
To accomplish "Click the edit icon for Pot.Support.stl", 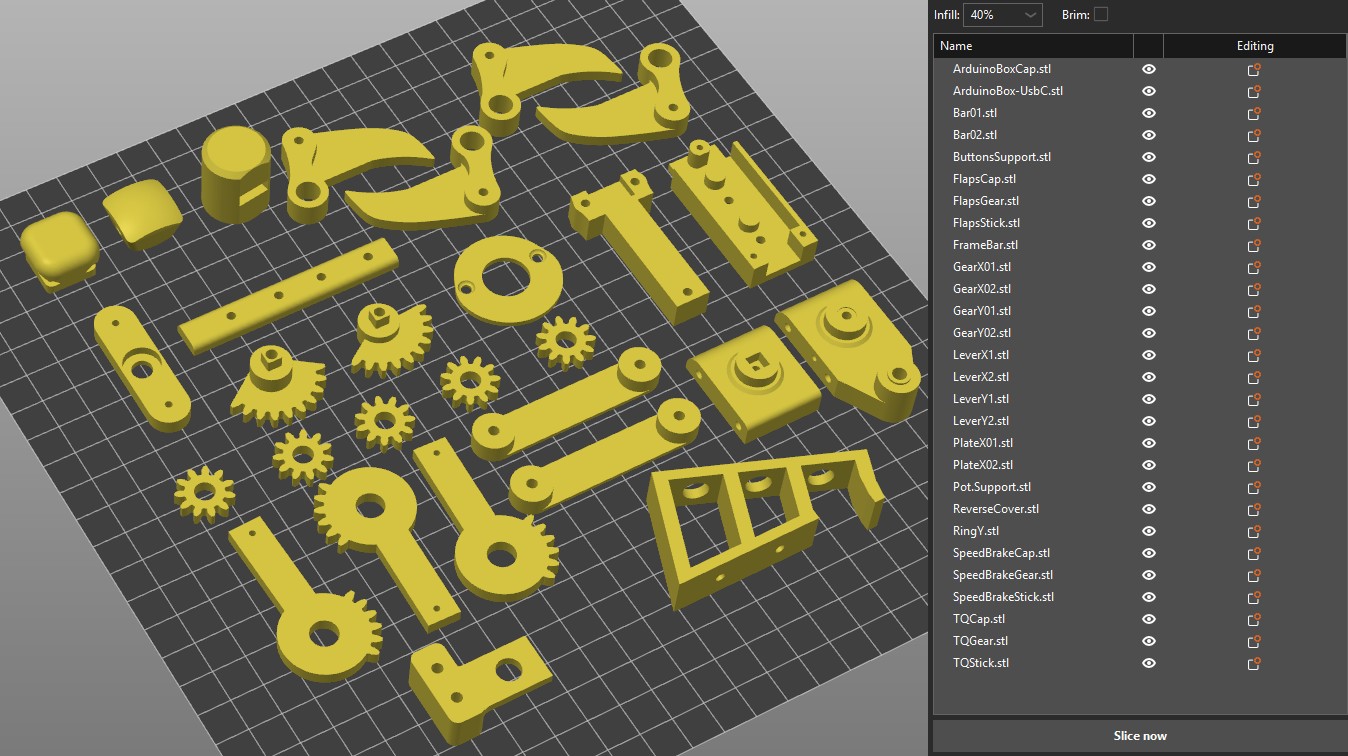I will (x=1253, y=487).
